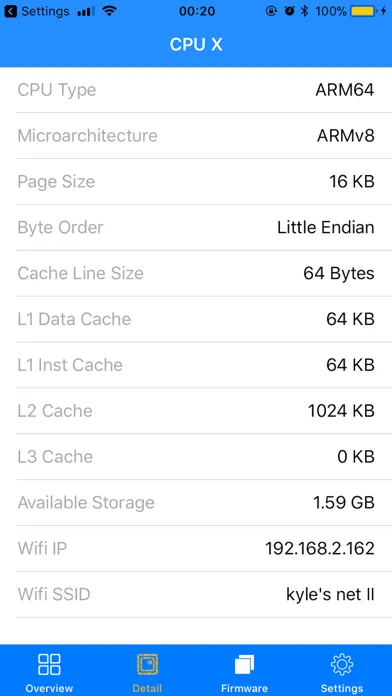Screen dimensions: 392x696
Task: Tap the Wi-Fi signal status icon
Action: pyautogui.click(x=109, y=11)
